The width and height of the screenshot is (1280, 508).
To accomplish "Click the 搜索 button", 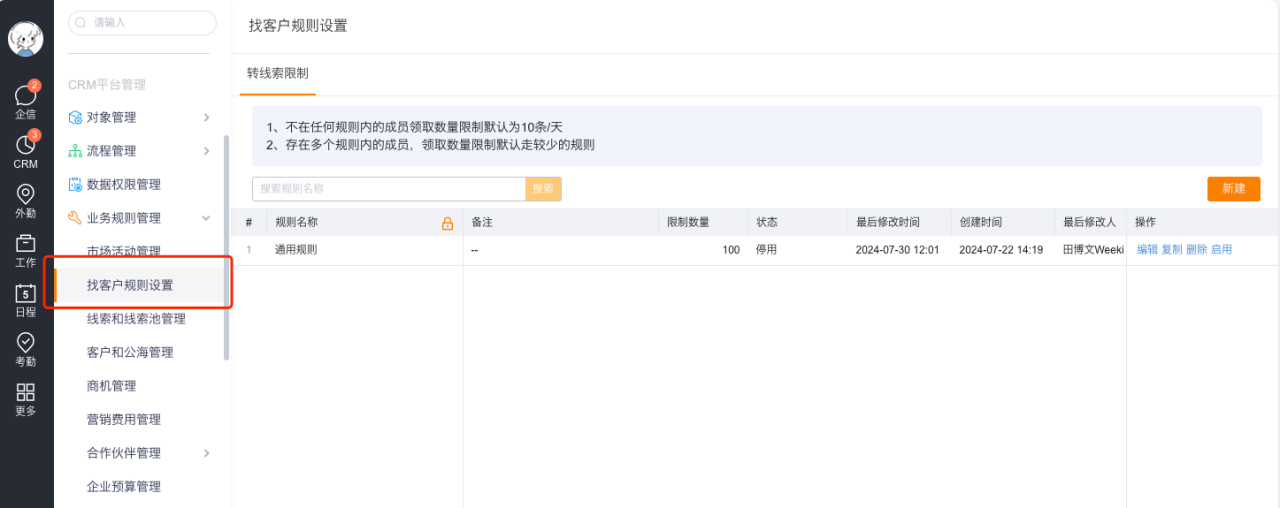I will pyautogui.click(x=543, y=189).
